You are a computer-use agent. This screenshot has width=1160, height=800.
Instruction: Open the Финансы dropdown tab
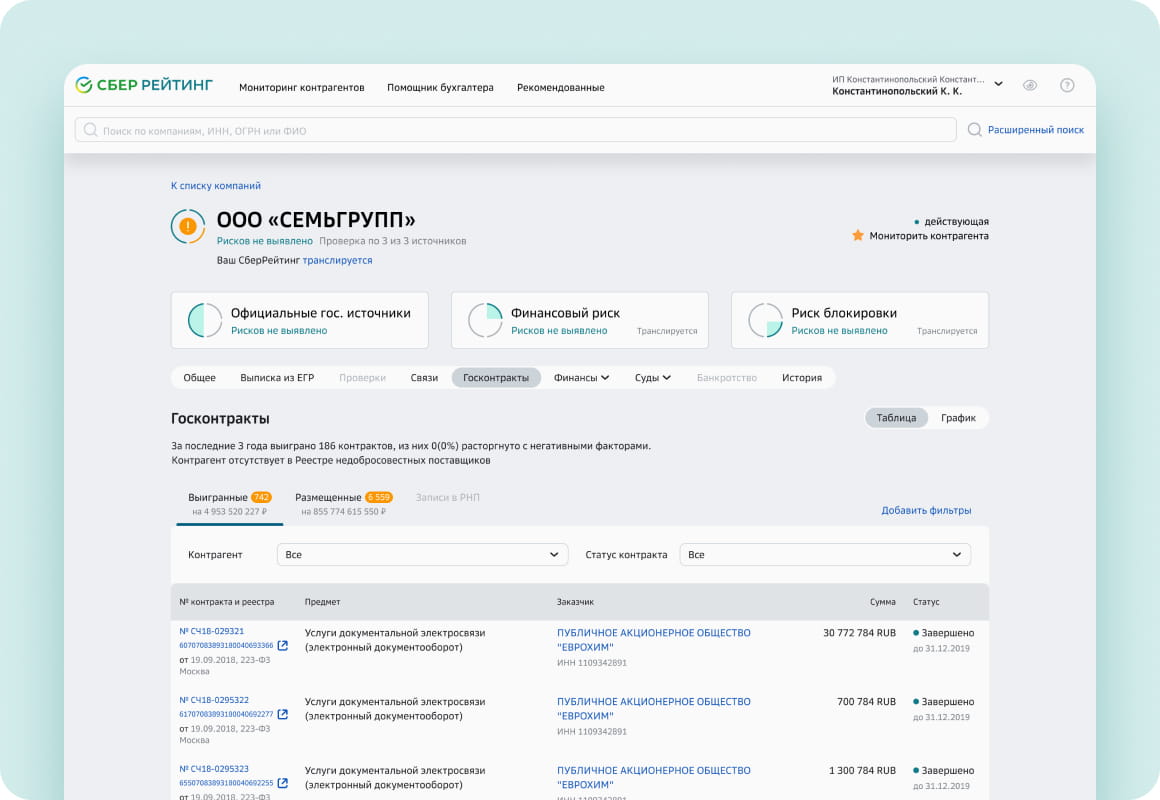(x=581, y=378)
